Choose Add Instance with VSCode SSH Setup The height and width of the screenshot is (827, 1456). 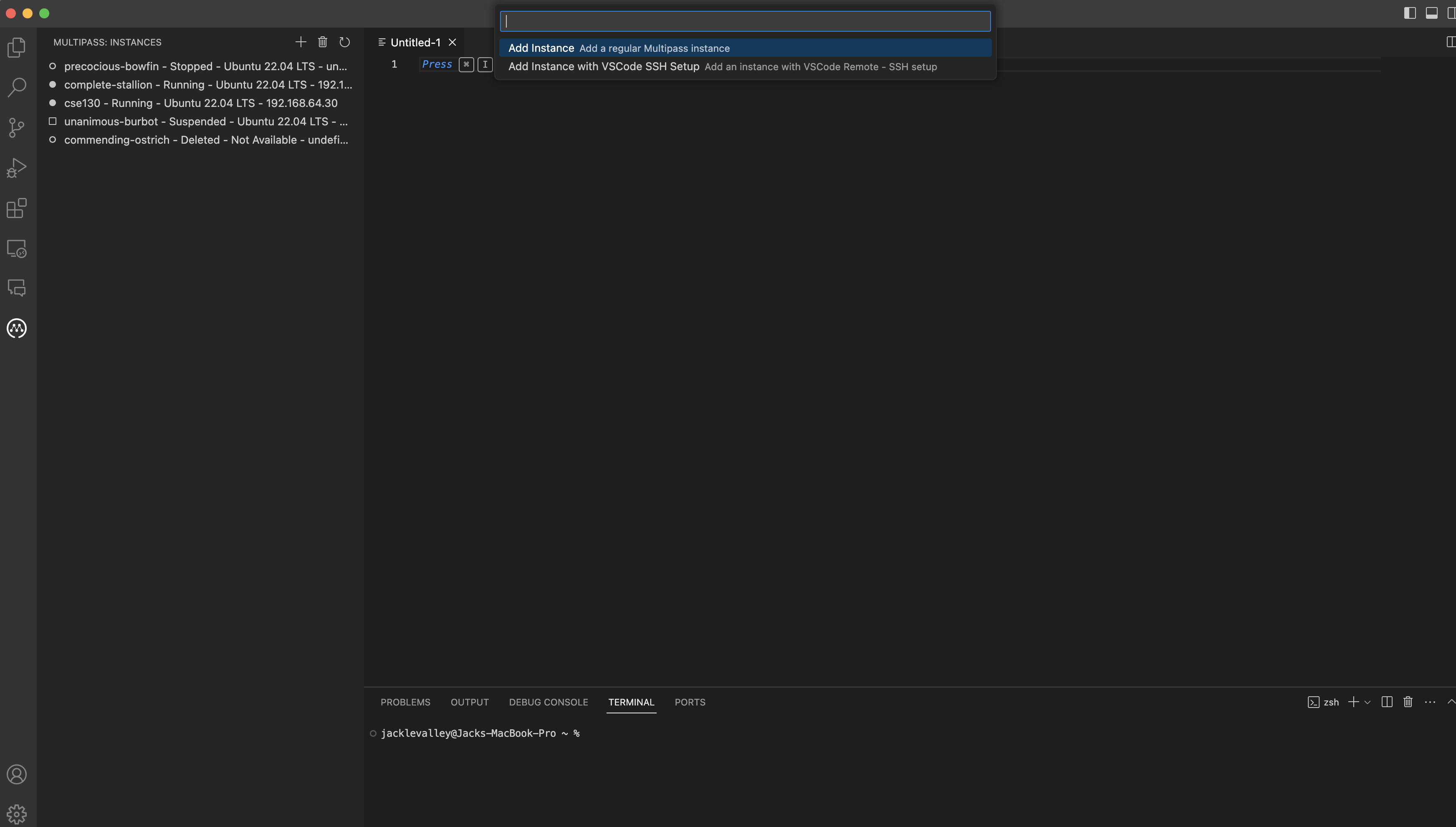point(604,66)
